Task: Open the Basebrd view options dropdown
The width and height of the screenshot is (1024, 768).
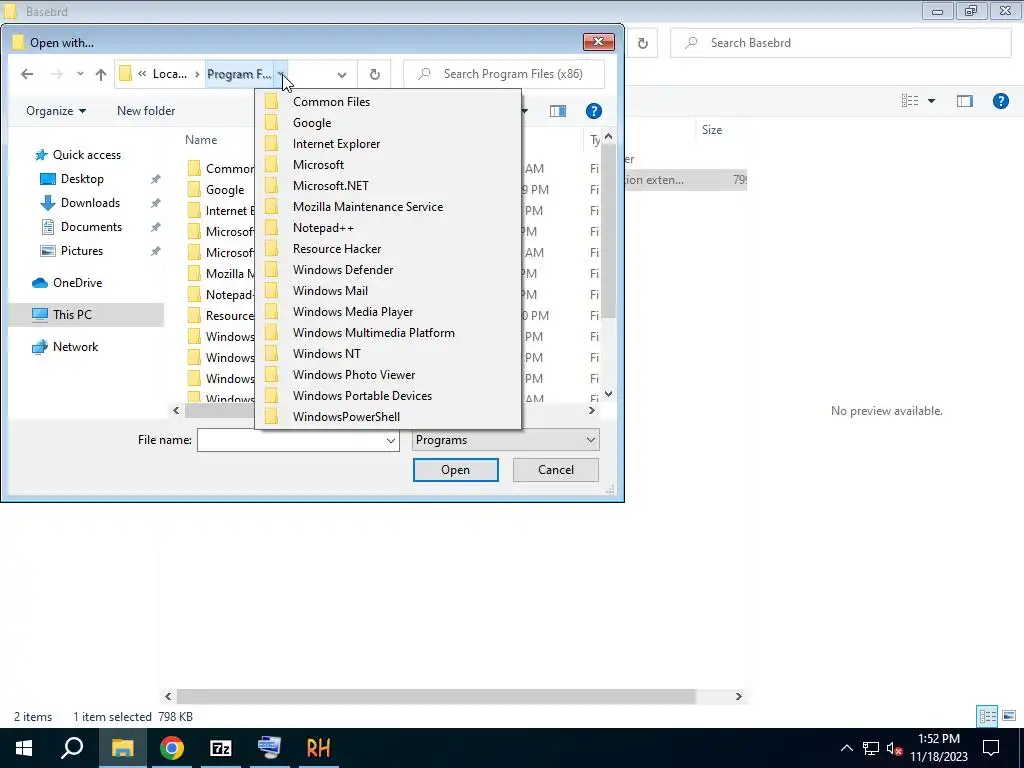Action: (931, 101)
